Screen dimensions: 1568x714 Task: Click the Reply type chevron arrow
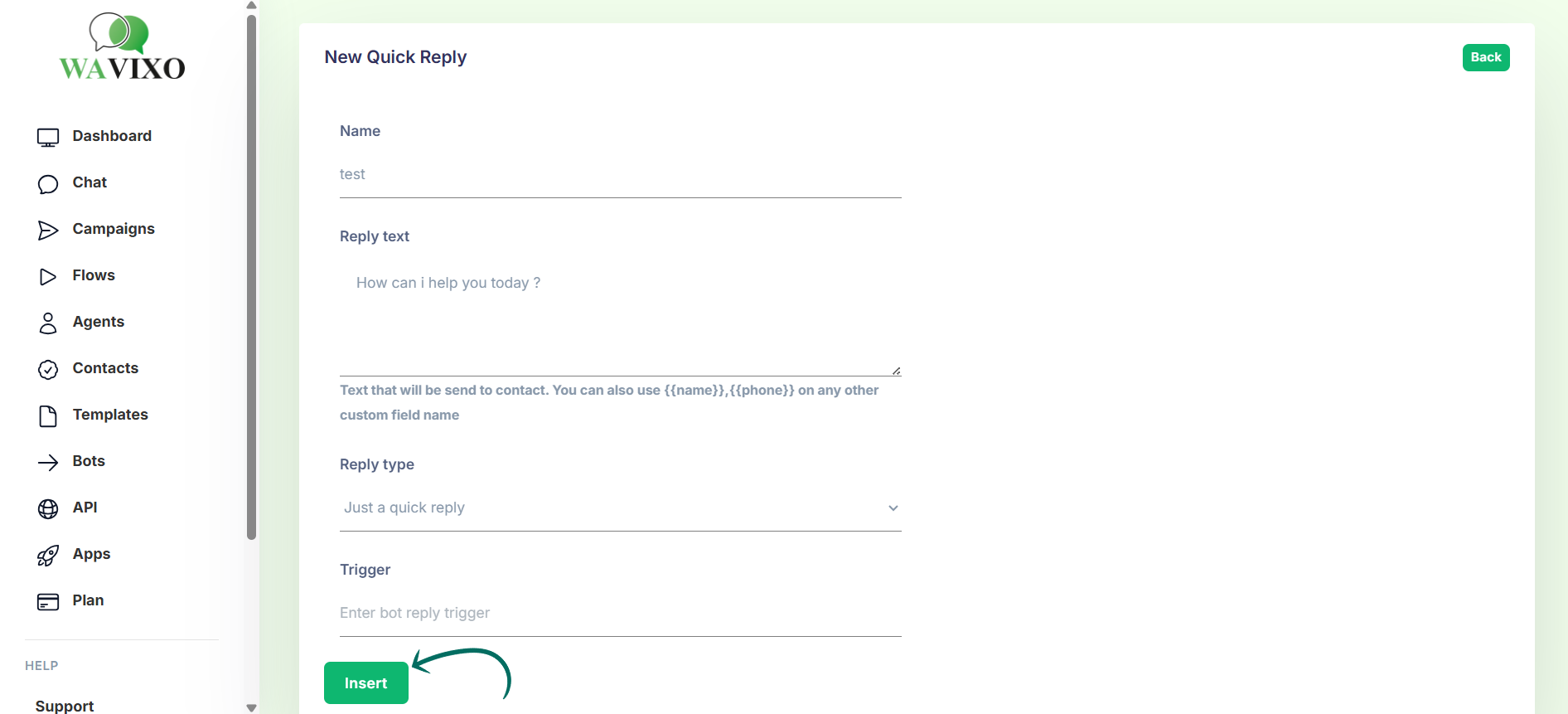893,508
